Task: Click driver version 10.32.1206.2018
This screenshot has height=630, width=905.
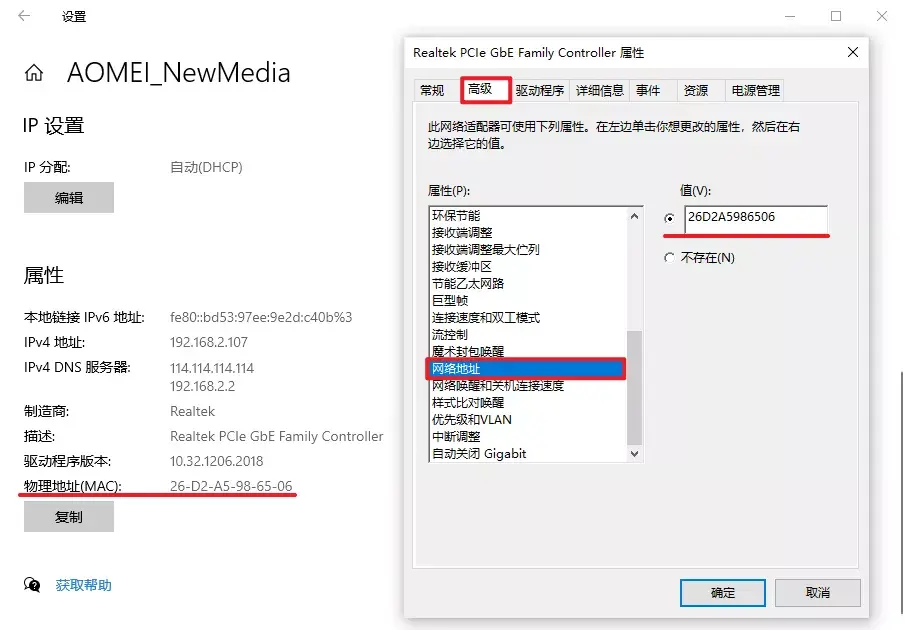Action: (x=216, y=461)
